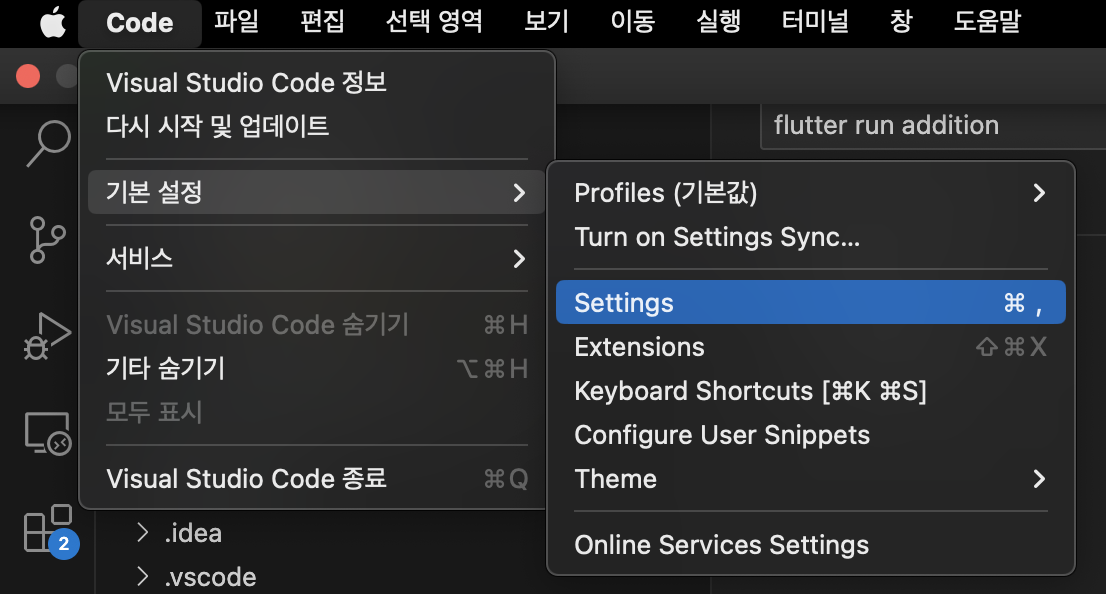Open the Extensions view with badge 2

coord(49,531)
